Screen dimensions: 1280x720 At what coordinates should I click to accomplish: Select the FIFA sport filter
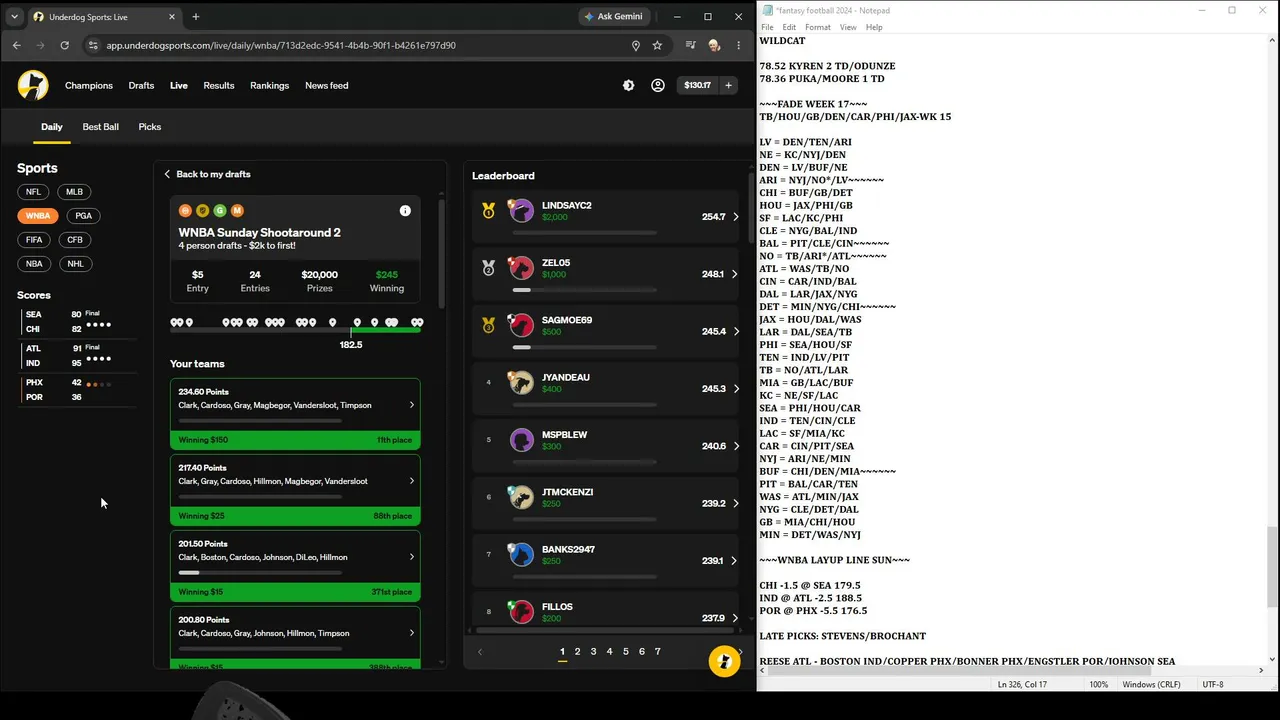click(x=35, y=240)
